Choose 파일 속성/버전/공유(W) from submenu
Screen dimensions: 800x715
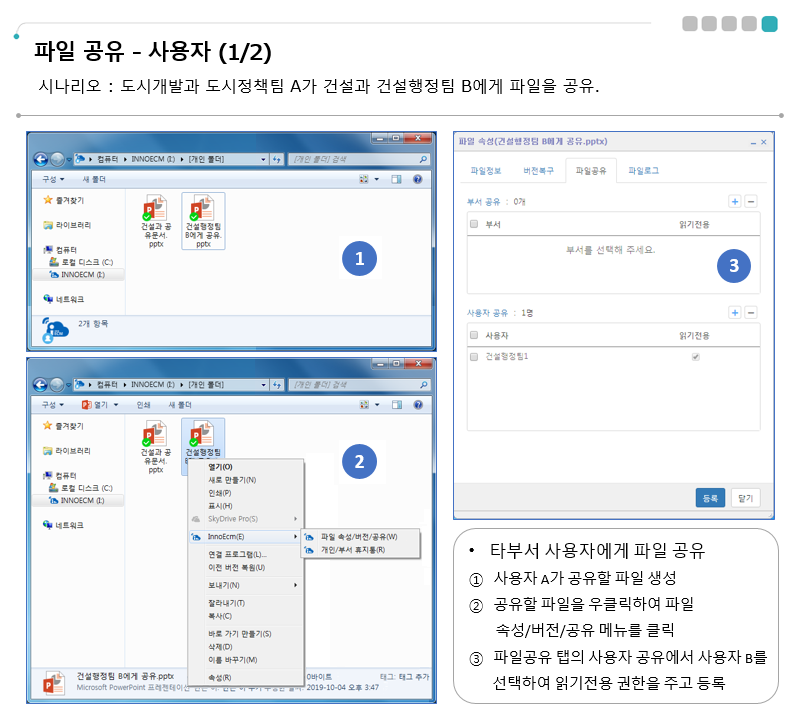tap(358, 537)
